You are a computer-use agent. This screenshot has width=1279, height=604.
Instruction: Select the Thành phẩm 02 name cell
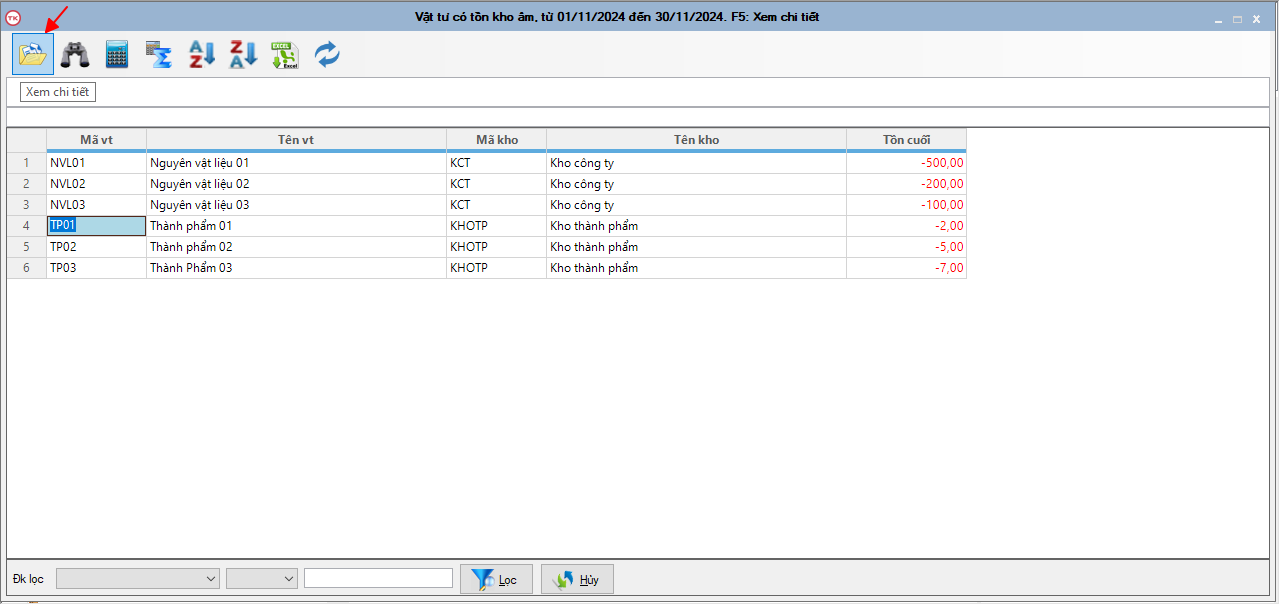tap(296, 247)
